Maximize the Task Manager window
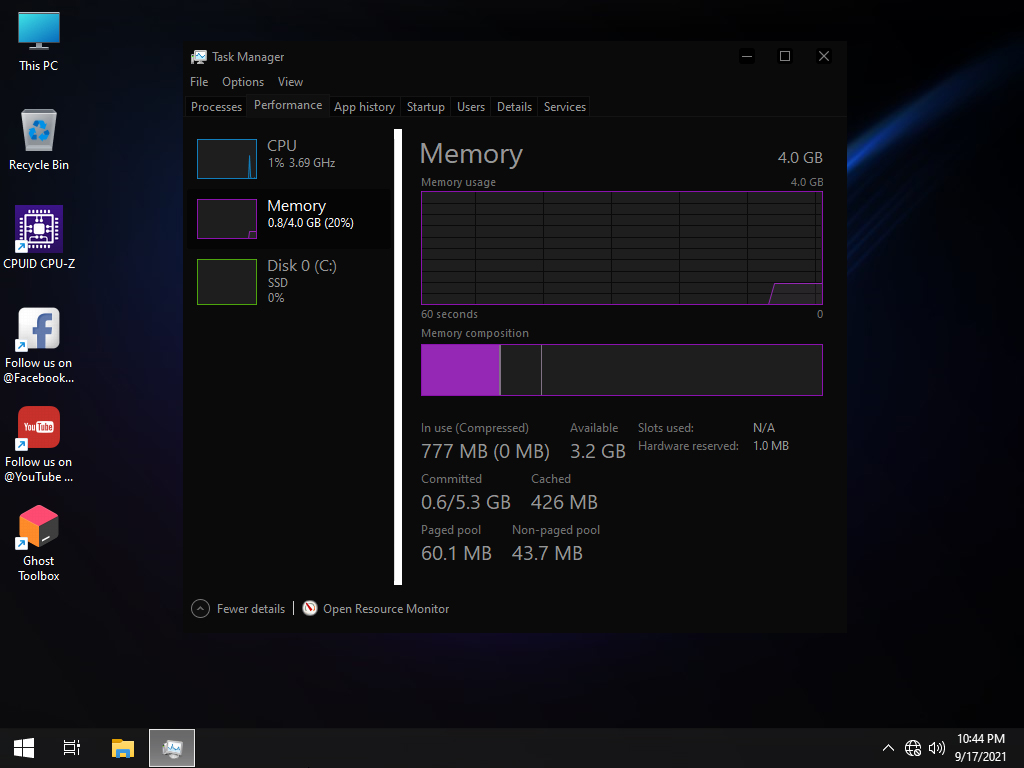Viewport: 1024px width, 768px height. (x=785, y=56)
